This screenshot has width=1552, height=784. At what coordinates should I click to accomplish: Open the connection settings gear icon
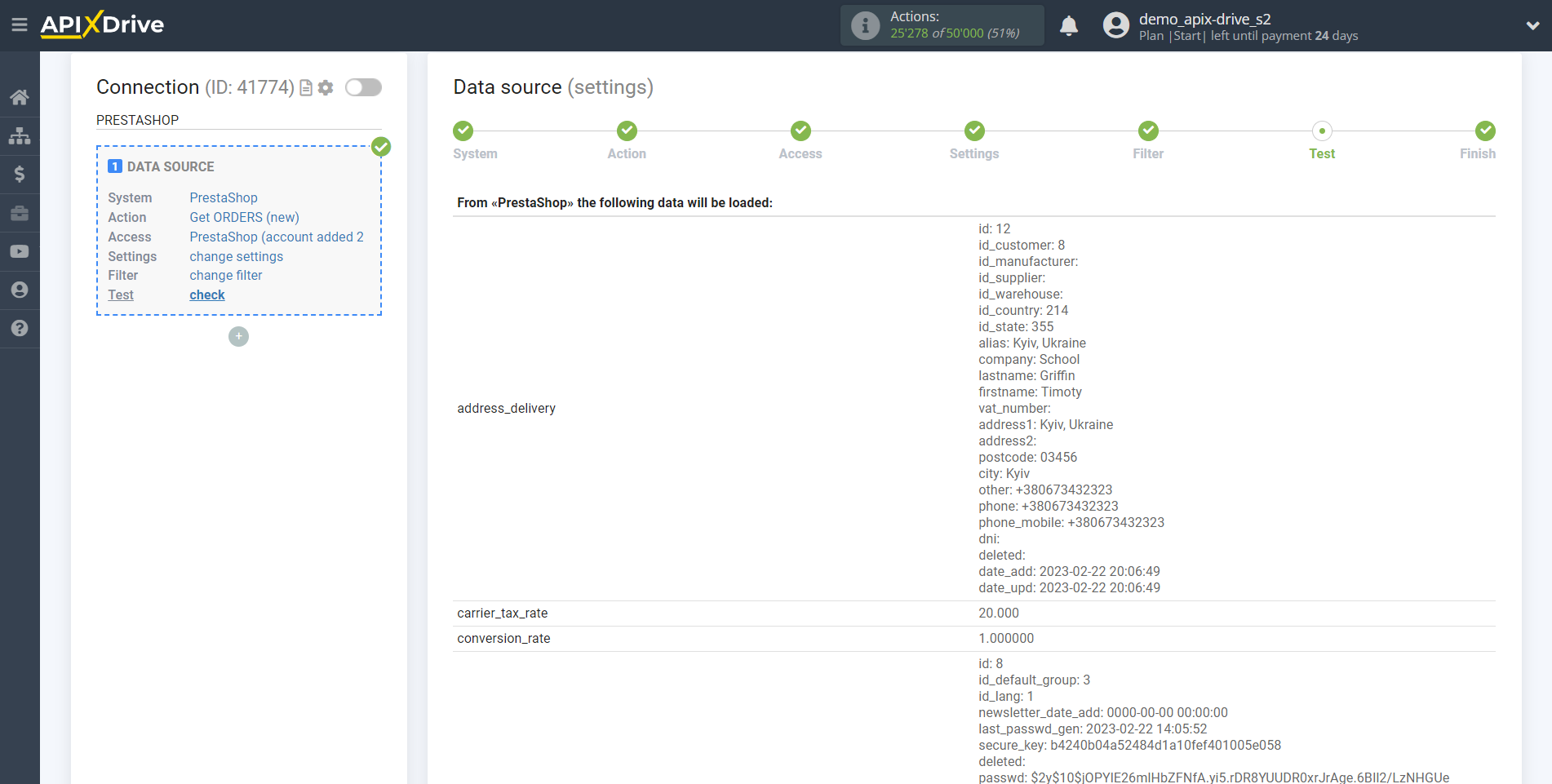[326, 87]
